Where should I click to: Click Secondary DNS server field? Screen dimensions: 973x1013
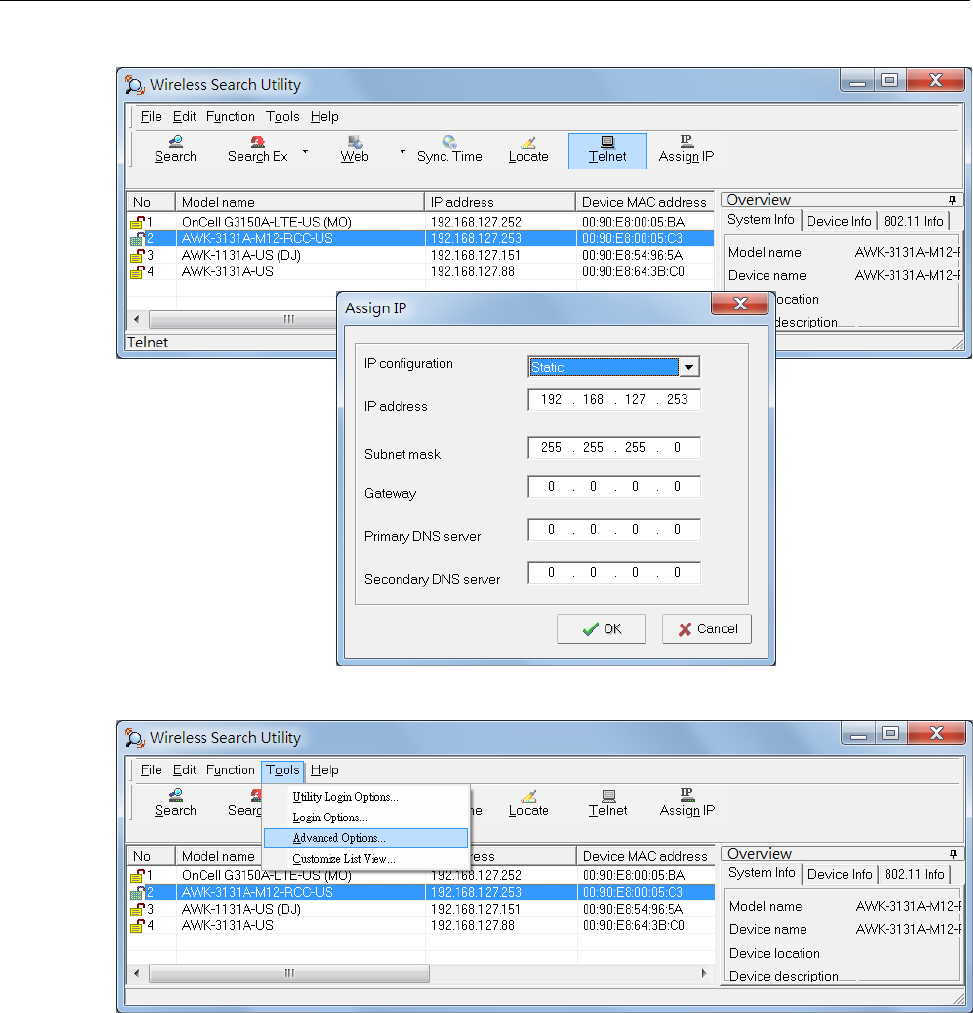(614, 572)
